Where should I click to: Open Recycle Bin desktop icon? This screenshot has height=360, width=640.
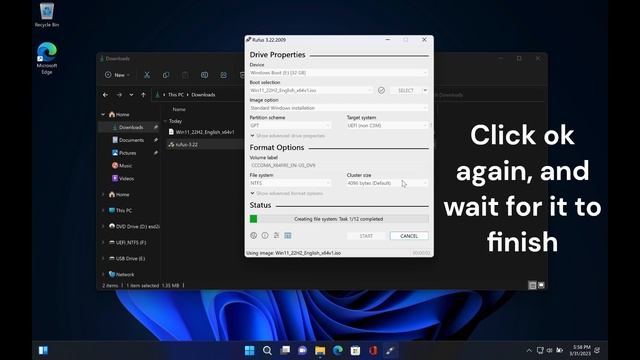[47, 16]
